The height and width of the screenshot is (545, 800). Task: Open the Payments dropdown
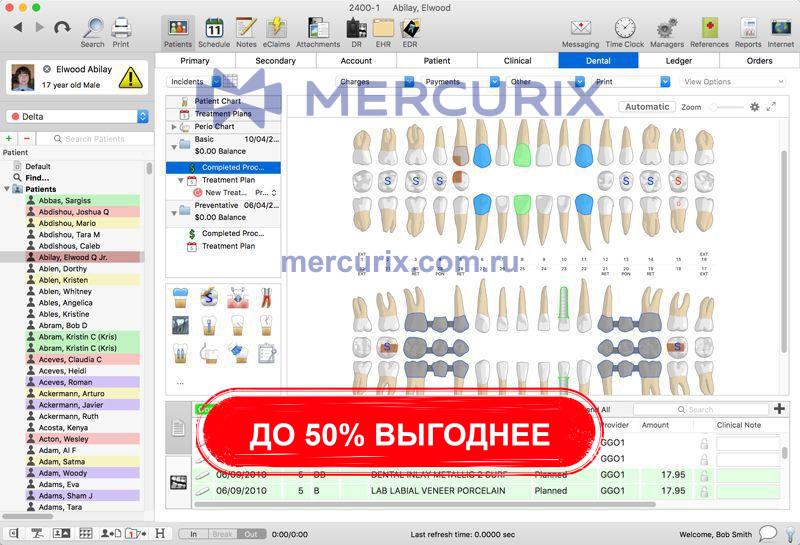coord(460,82)
